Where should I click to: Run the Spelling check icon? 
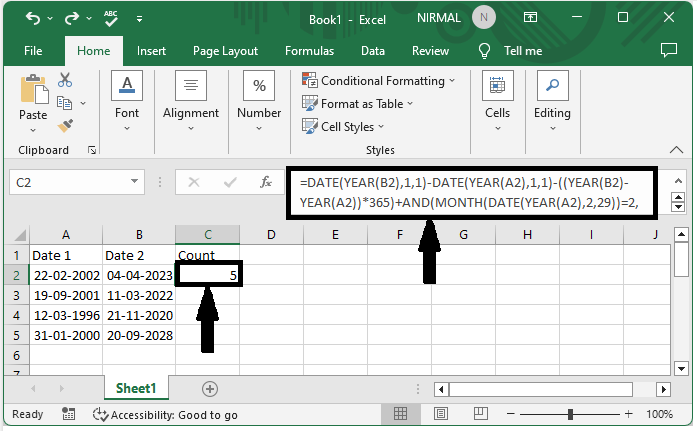(x=111, y=18)
